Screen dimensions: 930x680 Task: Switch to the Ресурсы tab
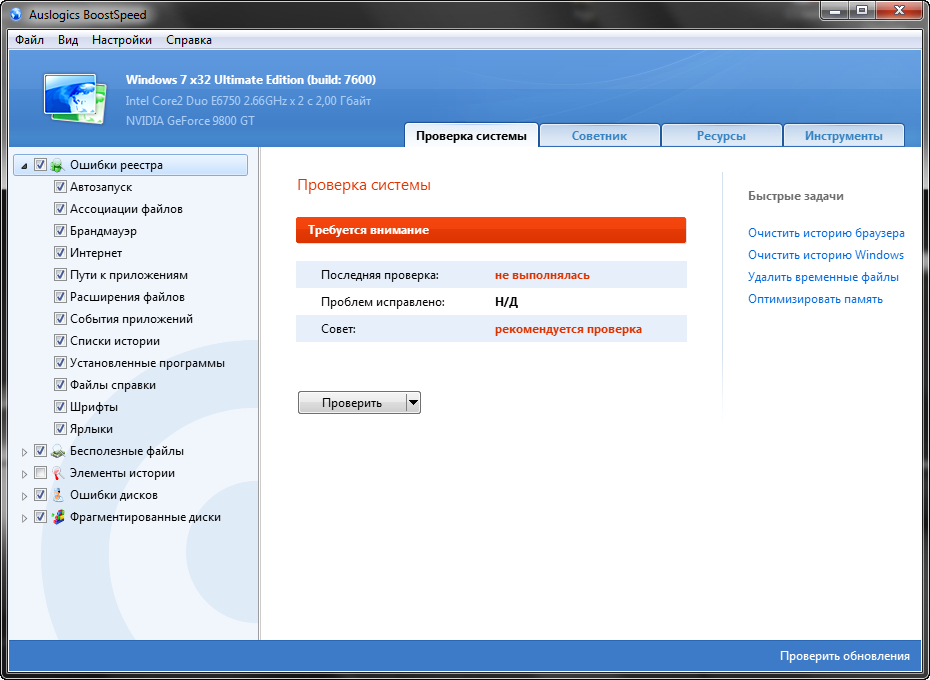click(721, 136)
